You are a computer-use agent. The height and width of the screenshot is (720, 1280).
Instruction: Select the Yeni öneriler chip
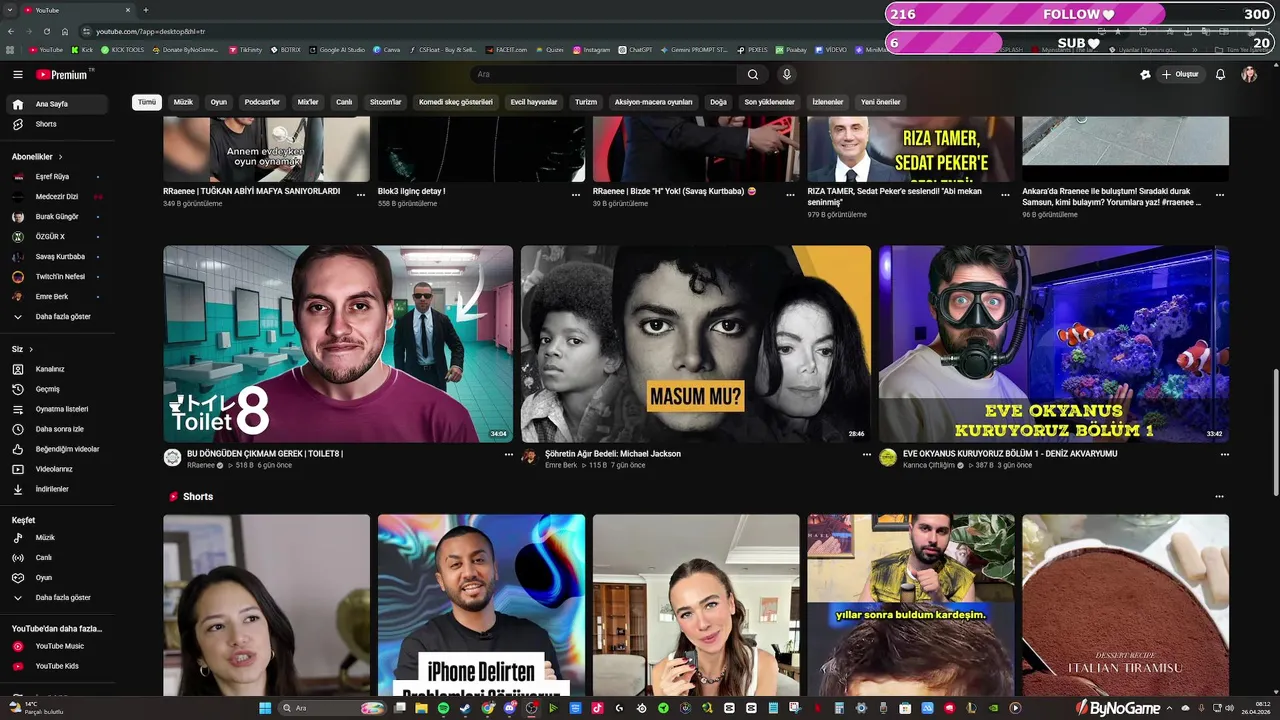[881, 102]
